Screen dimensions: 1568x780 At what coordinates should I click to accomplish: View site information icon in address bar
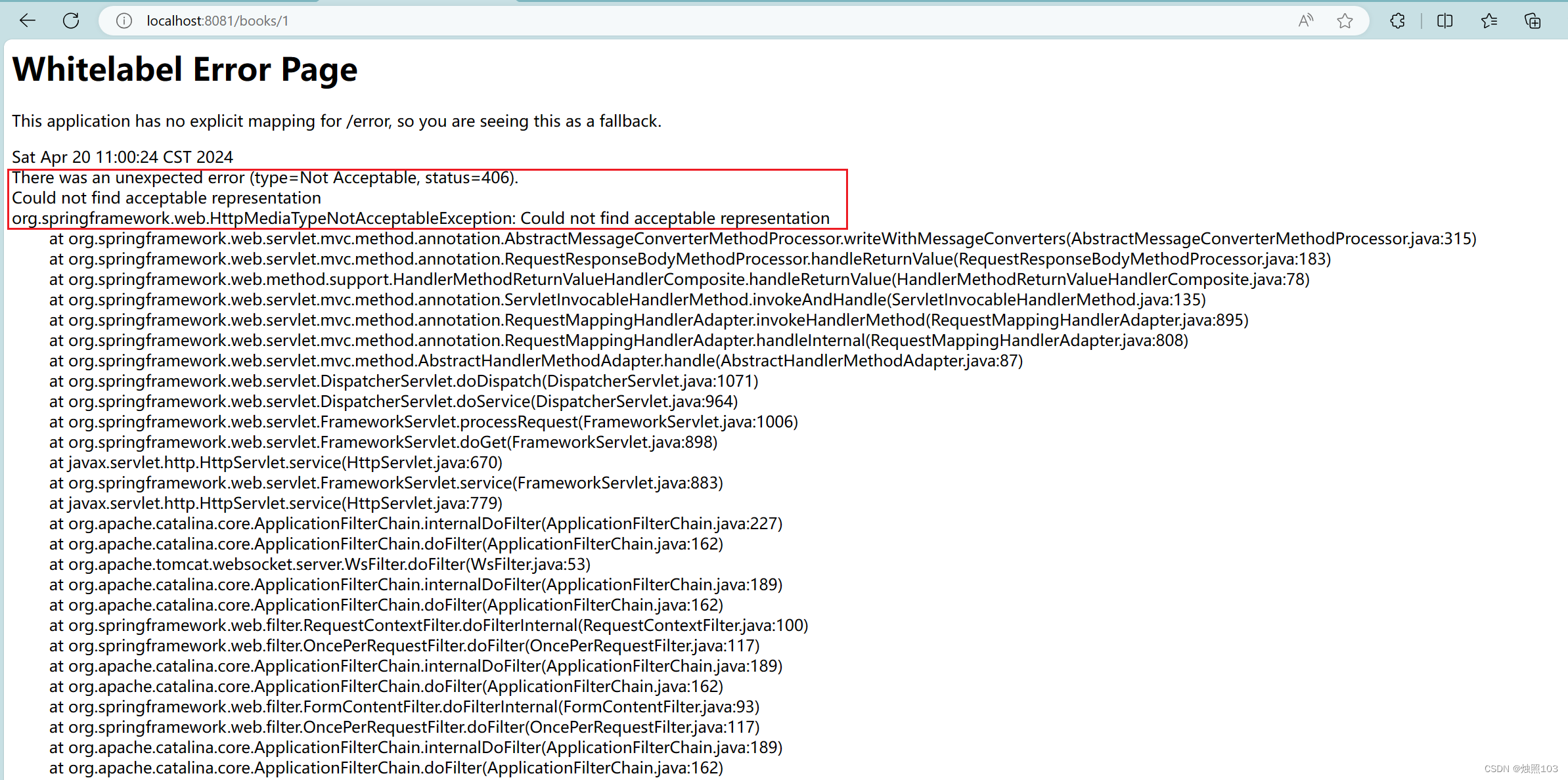tap(123, 21)
